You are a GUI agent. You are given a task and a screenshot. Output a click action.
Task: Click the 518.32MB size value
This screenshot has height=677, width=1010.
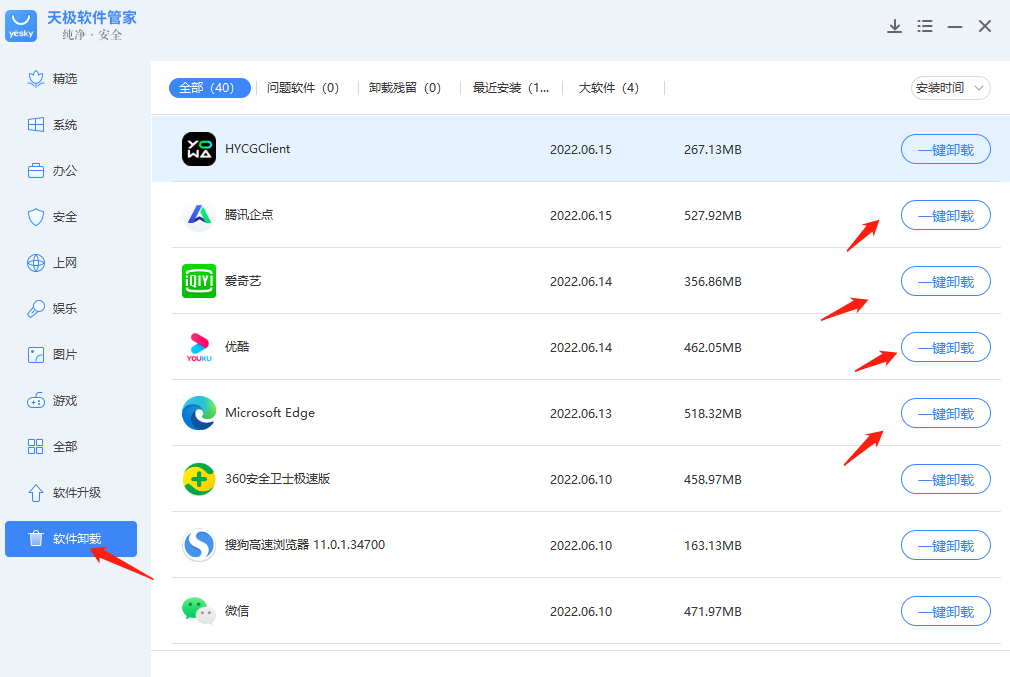pyautogui.click(x=712, y=414)
